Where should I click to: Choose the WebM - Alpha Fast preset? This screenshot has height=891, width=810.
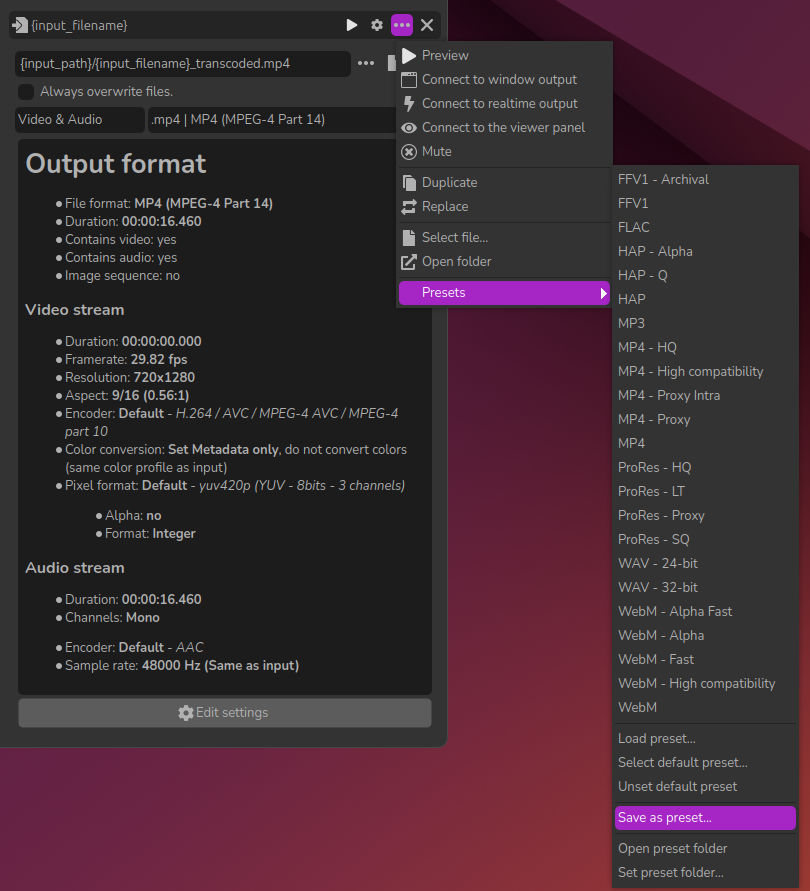pyautogui.click(x=675, y=612)
